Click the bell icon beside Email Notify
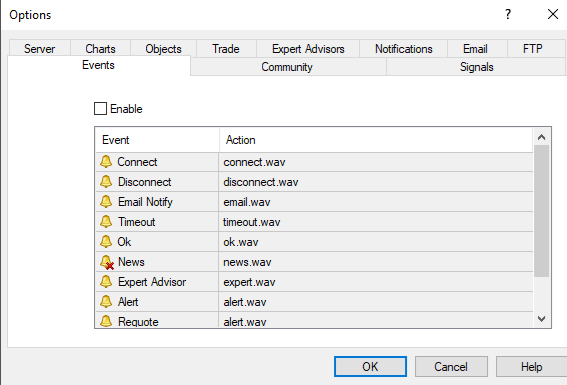The width and height of the screenshot is (567, 385). [106, 202]
